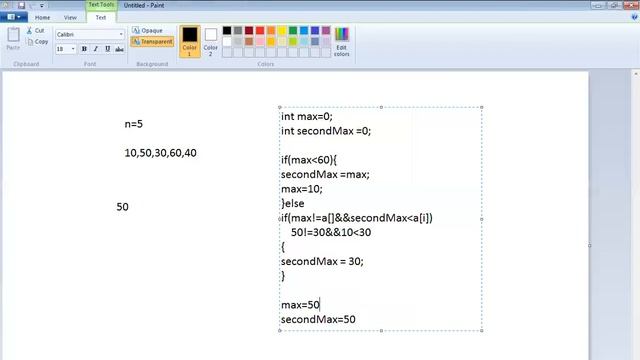
Task: Open the Paint help icon
Action: tap(634, 17)
